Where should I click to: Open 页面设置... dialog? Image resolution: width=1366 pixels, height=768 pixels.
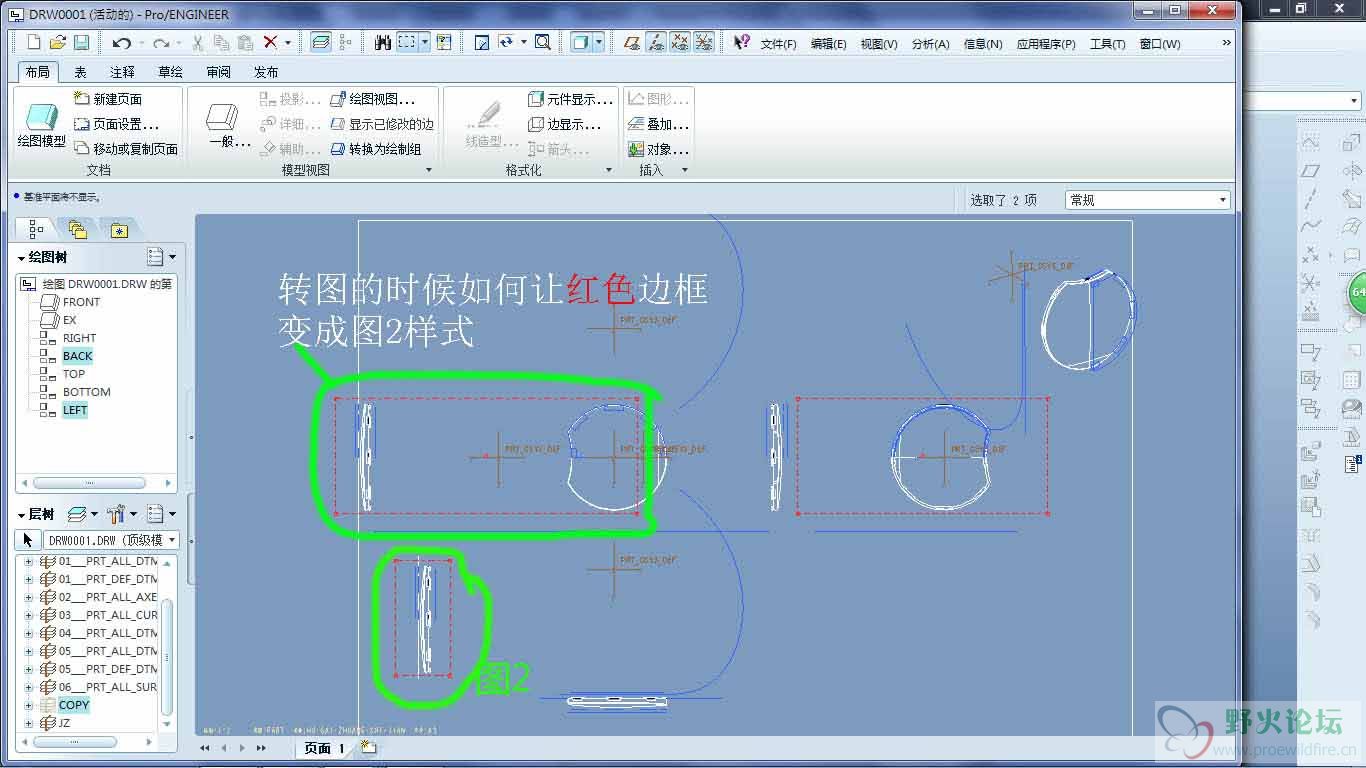click(117, 124)
